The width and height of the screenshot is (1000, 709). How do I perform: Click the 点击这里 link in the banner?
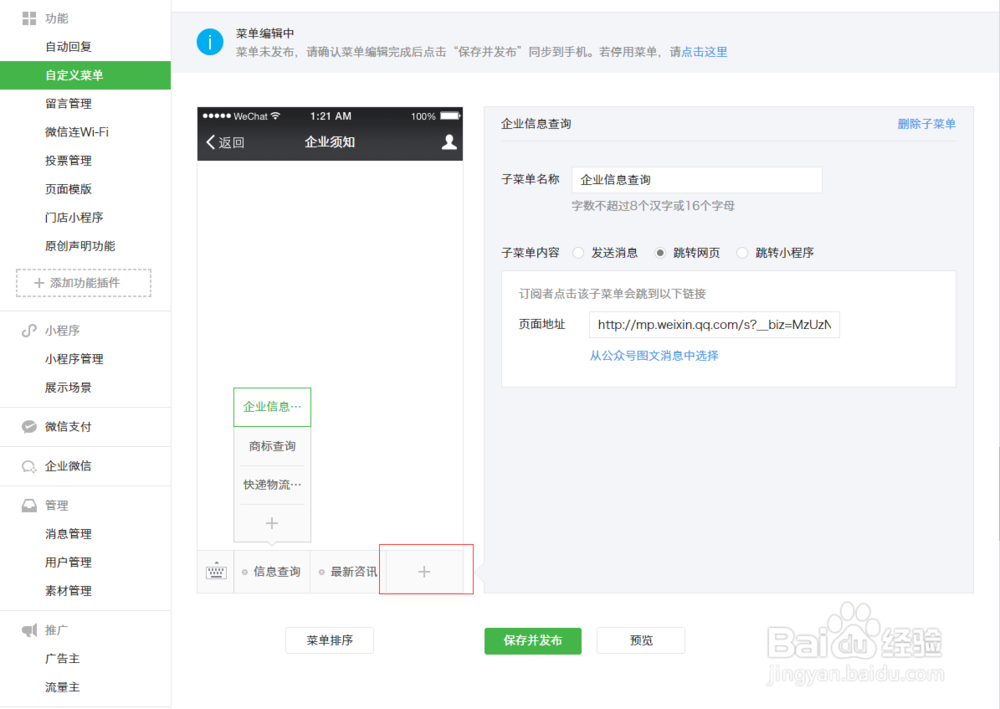tap(704, 52)
